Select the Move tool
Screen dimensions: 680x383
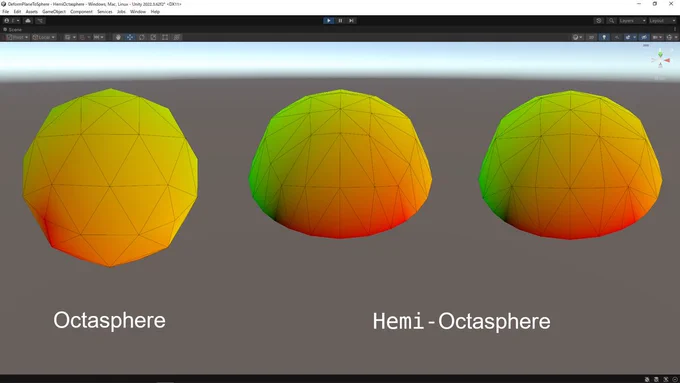coord(130,37)
